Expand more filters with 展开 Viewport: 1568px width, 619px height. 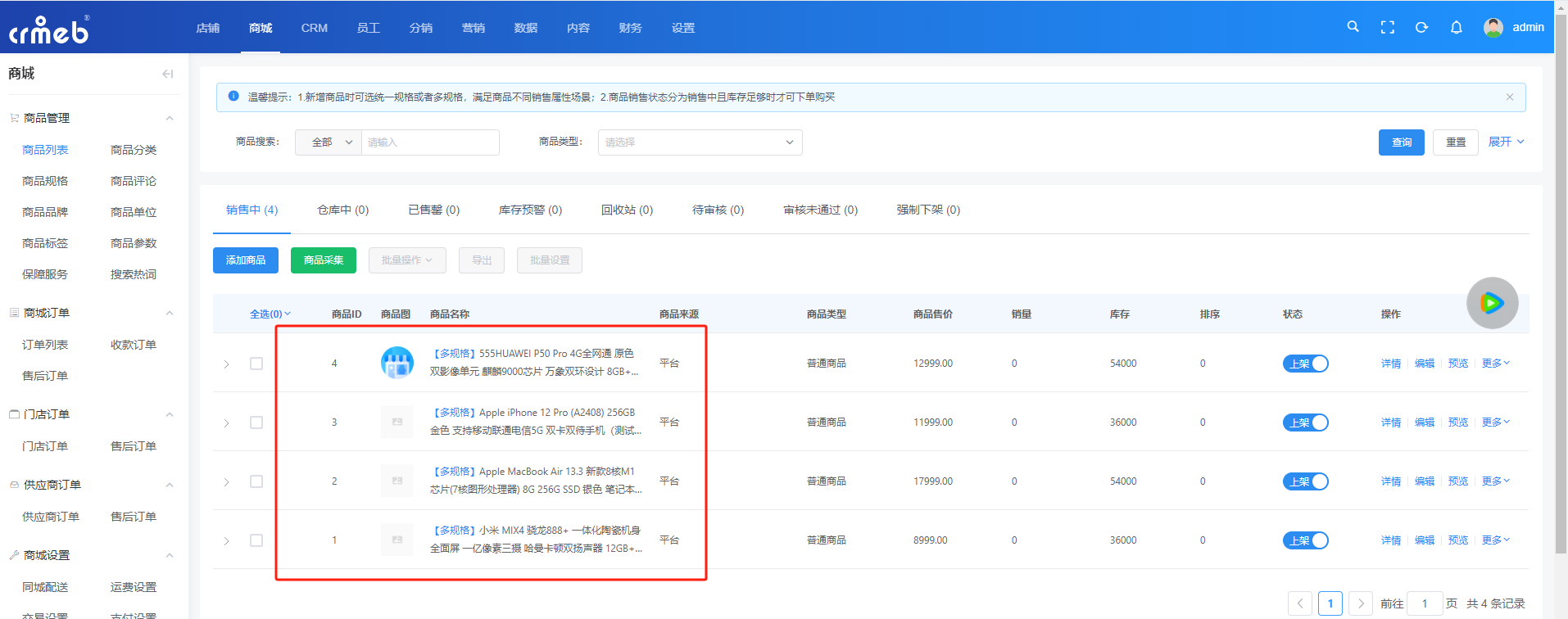1506,142
